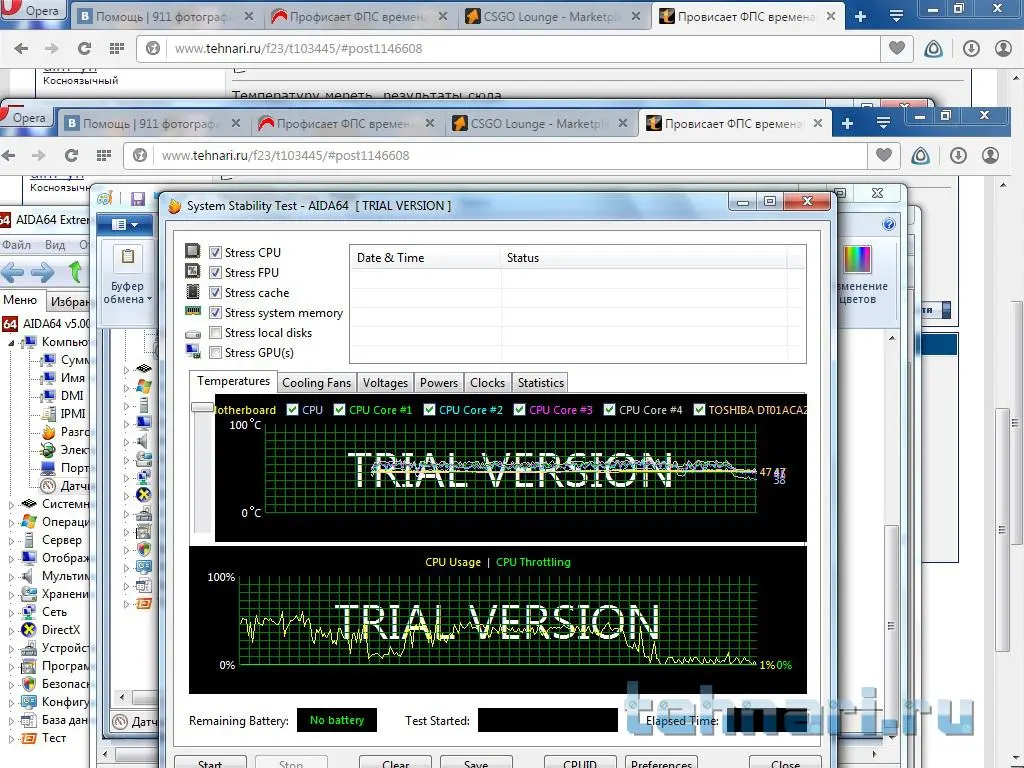Switch to the Избранное tab in AIDA64
This screenshot has height=768, width=1024.
pos(69,301)
